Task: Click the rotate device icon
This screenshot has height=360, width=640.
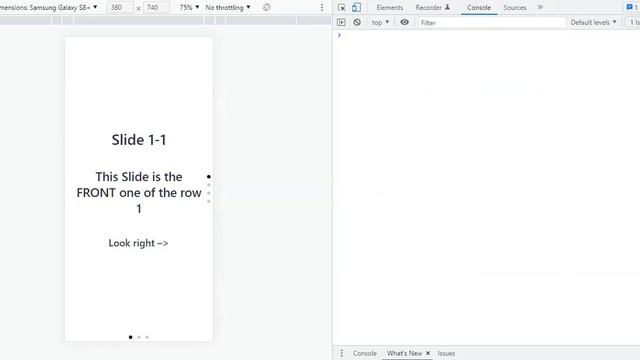Action: [x=267, y=7]
